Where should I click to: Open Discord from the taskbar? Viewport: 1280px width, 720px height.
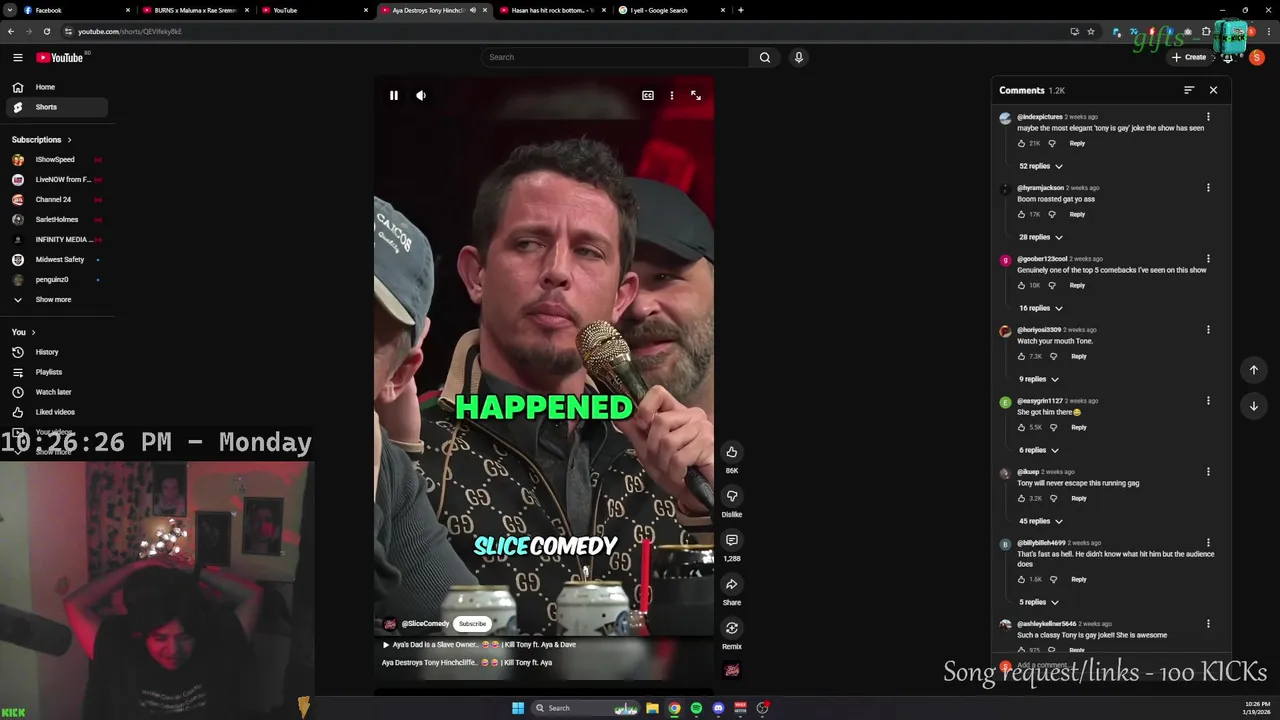(718, 708)
